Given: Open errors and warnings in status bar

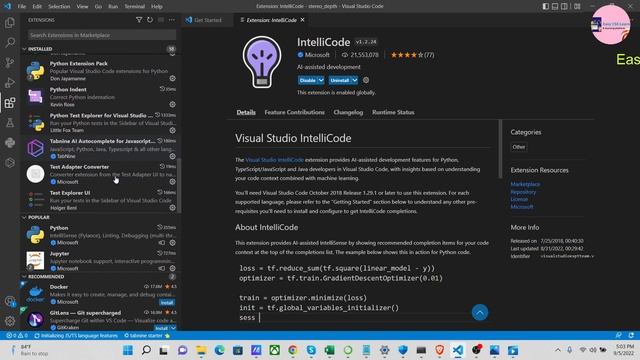Looking at the screenshot, I should click(17, 336).
